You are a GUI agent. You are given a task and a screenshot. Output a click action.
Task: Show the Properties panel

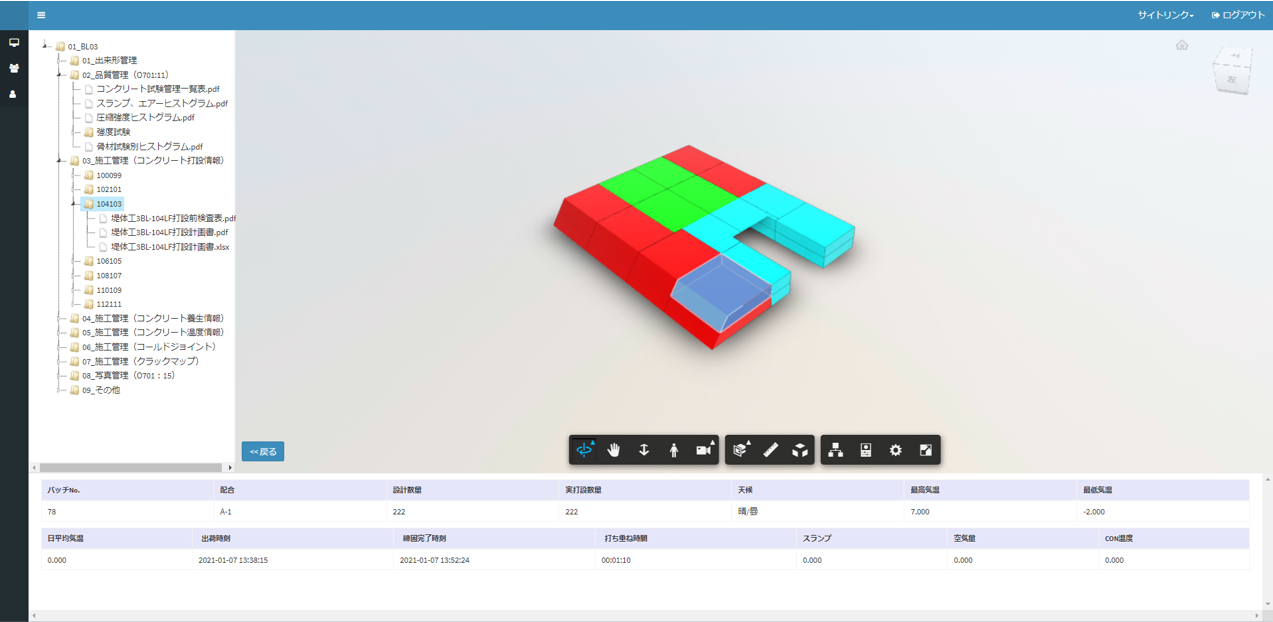[x=866, y=450]
